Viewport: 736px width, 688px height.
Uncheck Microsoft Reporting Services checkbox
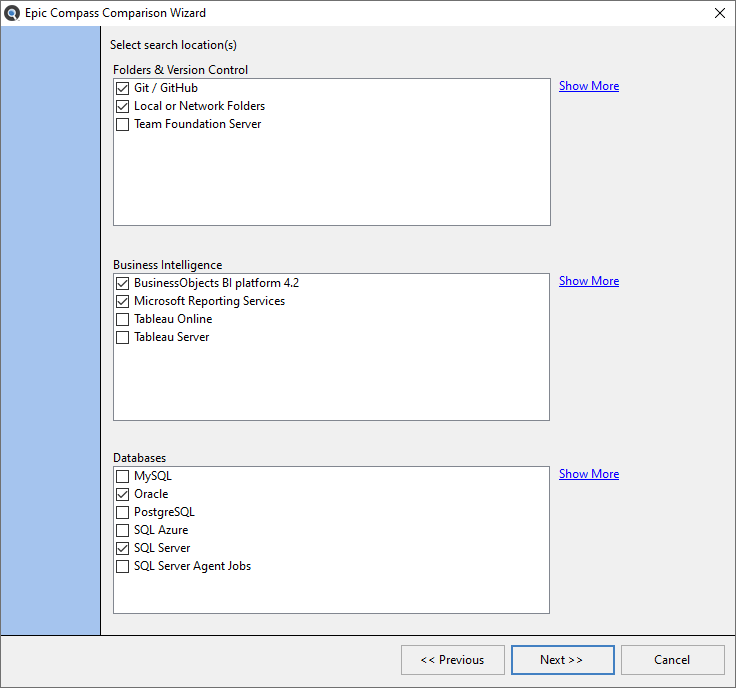pyautogui.click(x=123, y=301)
